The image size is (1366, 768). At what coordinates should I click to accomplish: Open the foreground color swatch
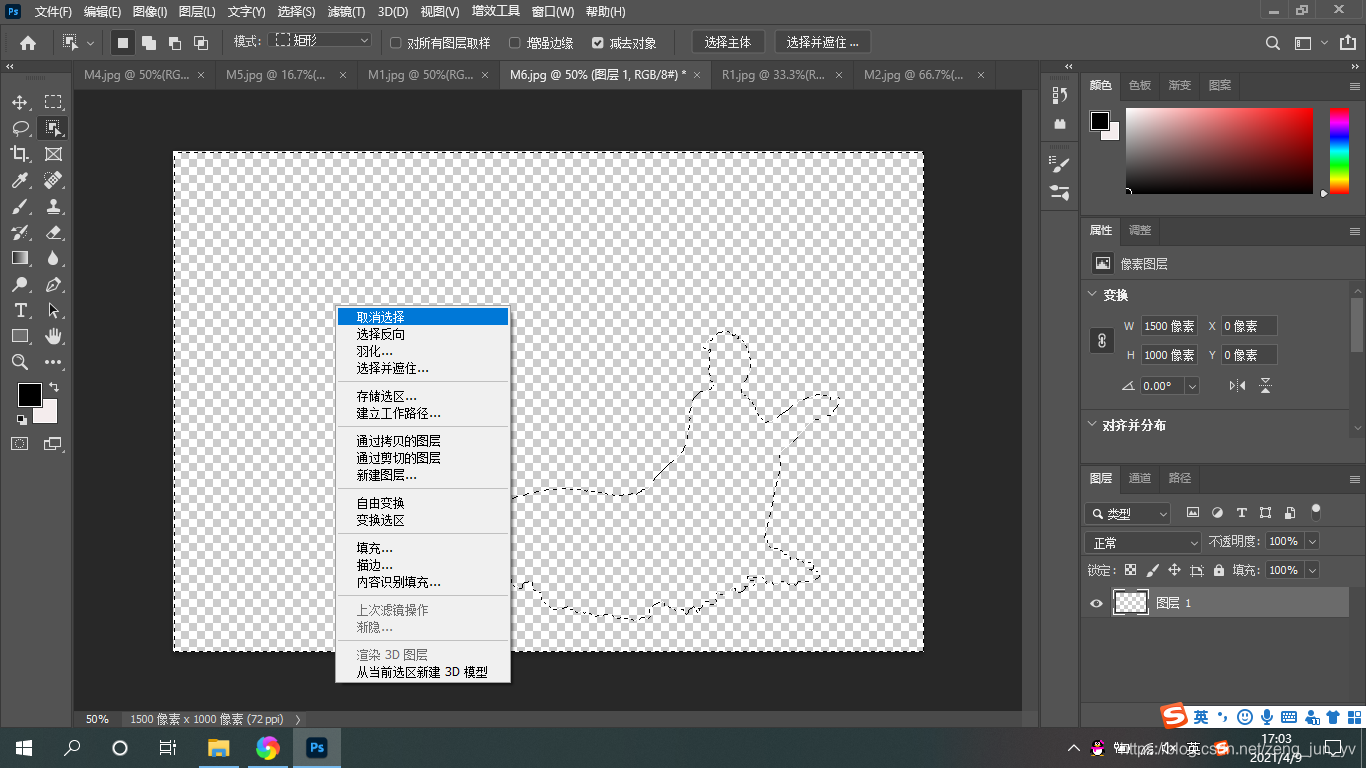pyautogui.click(x=29, y=395)
